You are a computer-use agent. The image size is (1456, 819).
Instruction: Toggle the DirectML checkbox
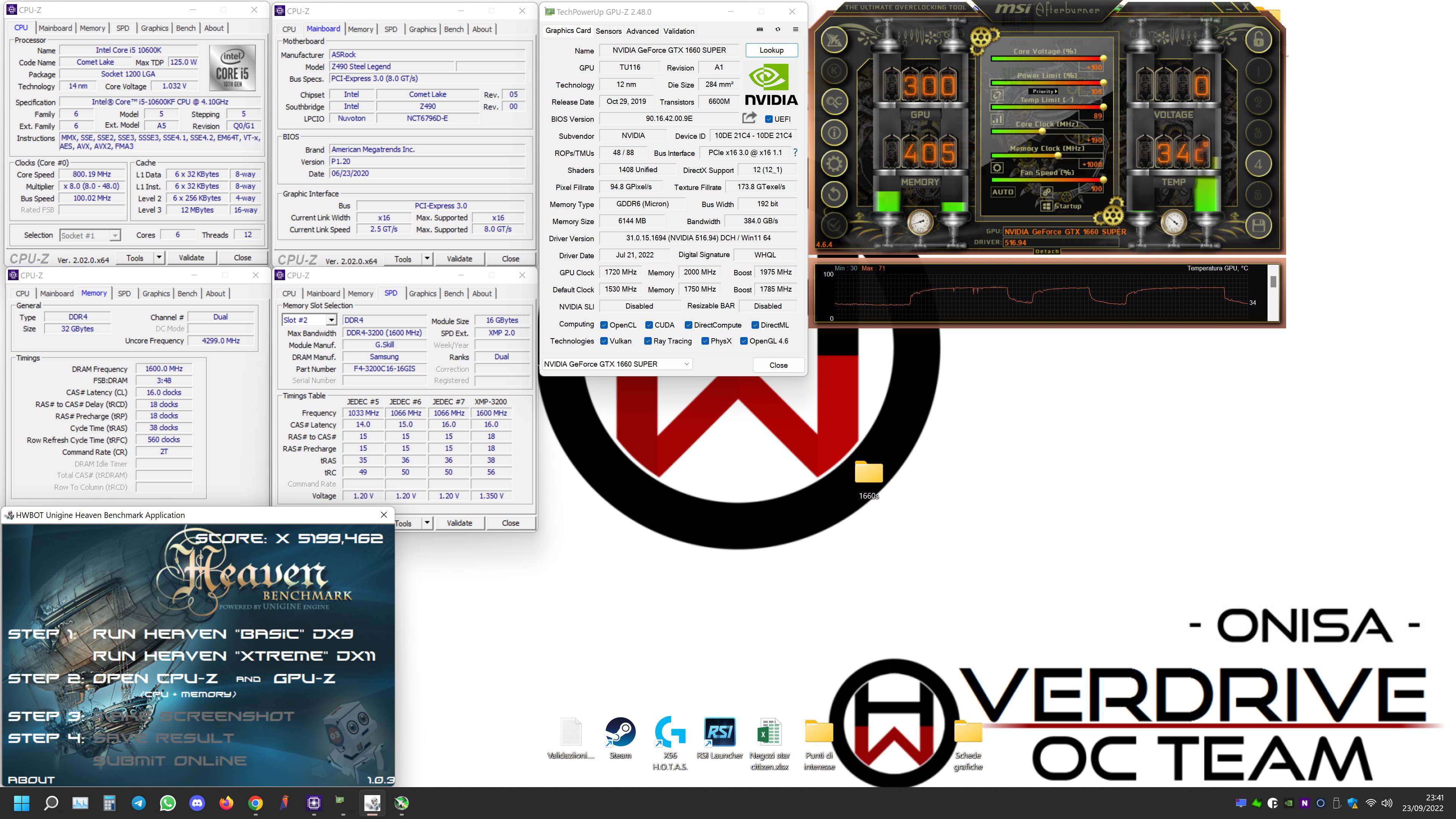[x=755, y=325]
